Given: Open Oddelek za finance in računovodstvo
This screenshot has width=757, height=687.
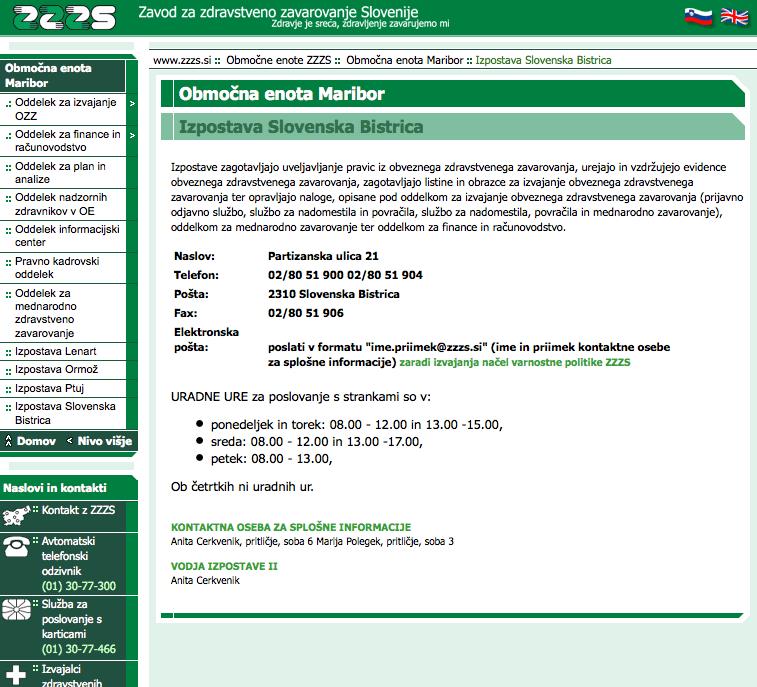Looking at the screenshot, I should pyautogui.click(x=68, y=140).
